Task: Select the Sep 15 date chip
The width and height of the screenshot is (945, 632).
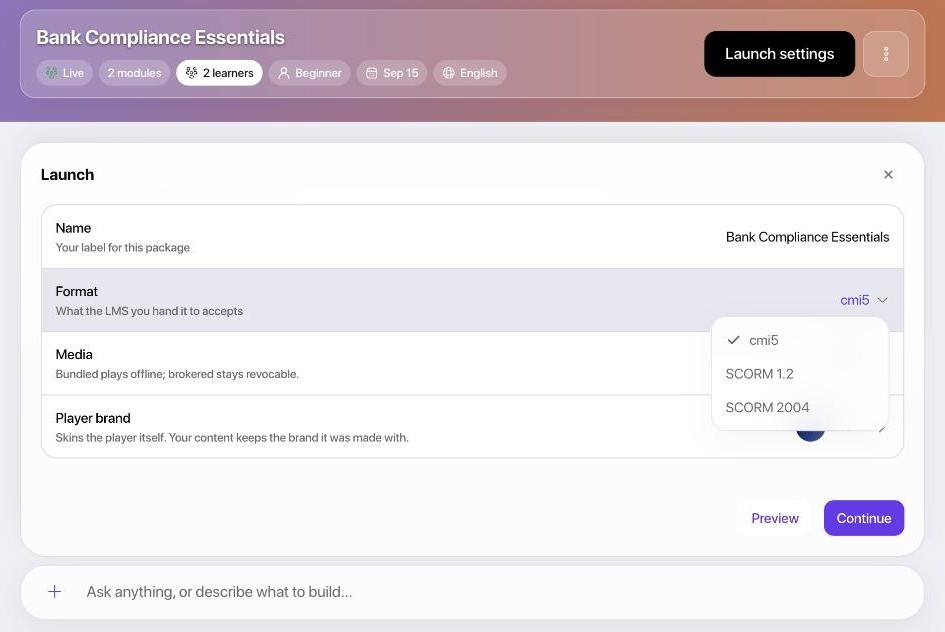Action: (x=392, y=73)
